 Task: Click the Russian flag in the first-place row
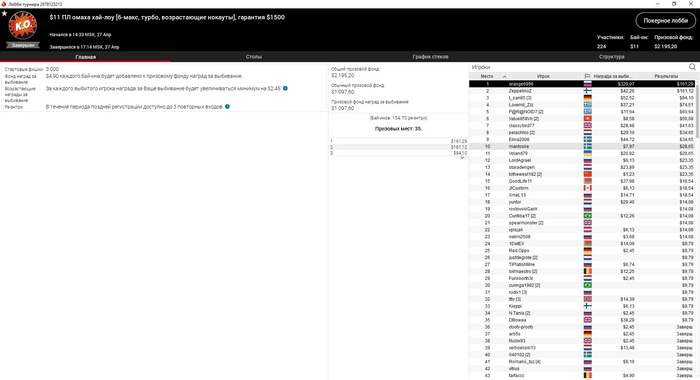point(588,84)
